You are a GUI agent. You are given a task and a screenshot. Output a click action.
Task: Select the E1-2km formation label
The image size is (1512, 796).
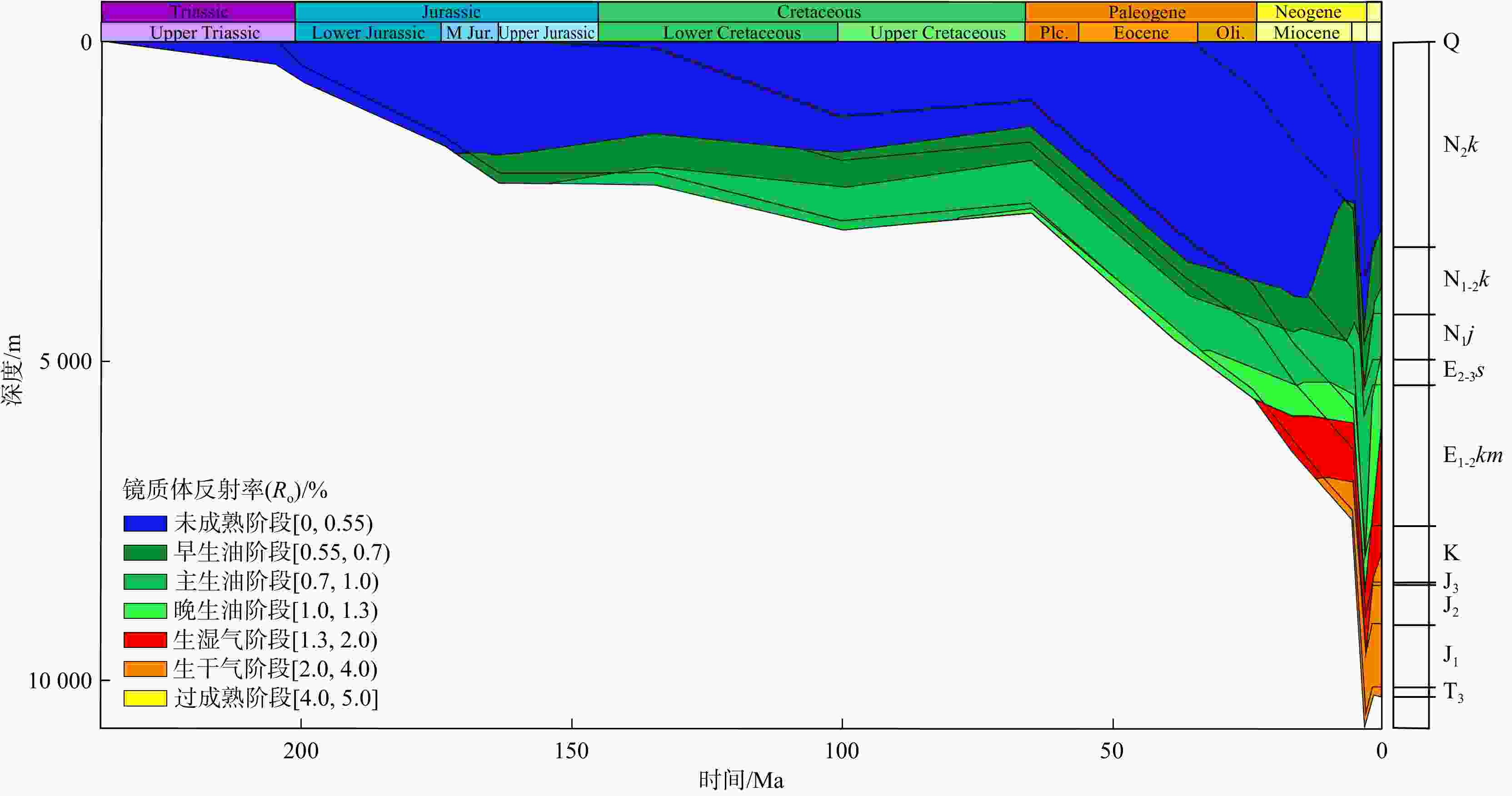pyautogui.click(x=1472, y=456)
